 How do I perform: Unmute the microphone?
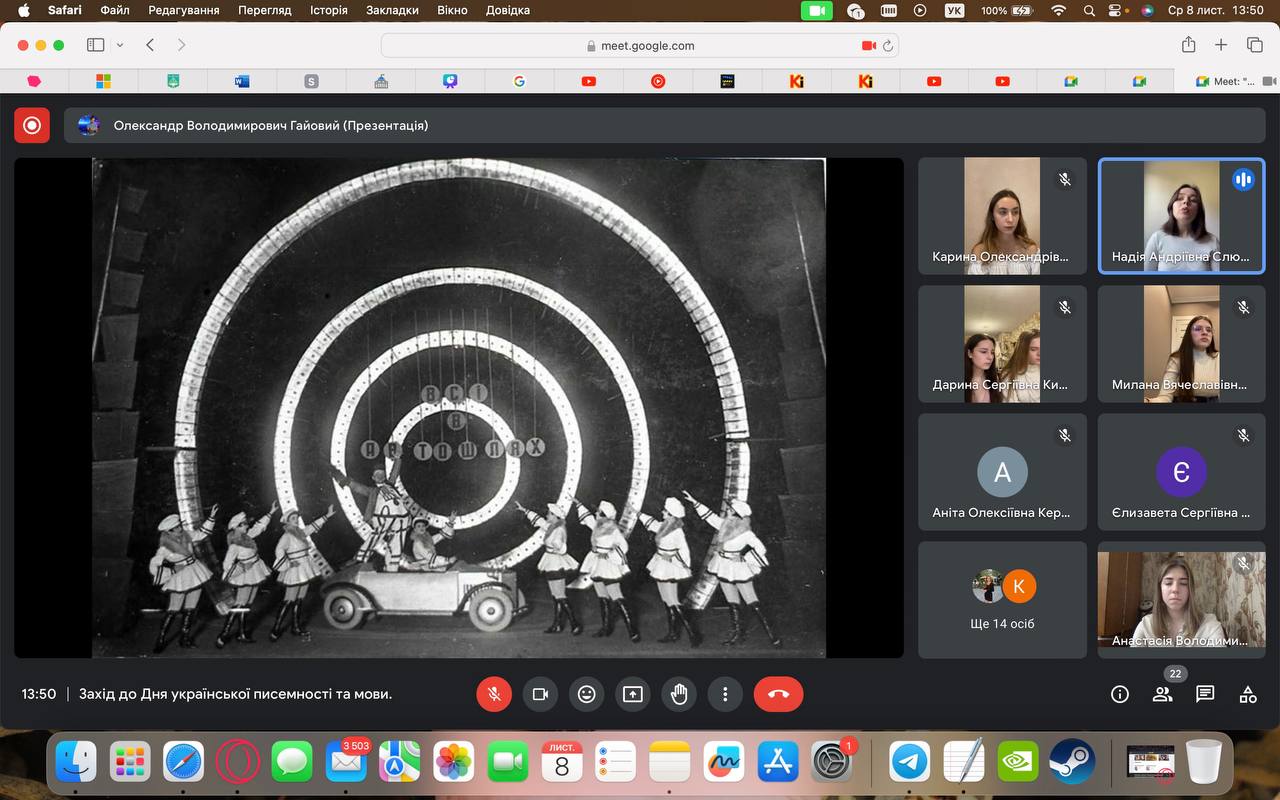[x=494, y=694]
